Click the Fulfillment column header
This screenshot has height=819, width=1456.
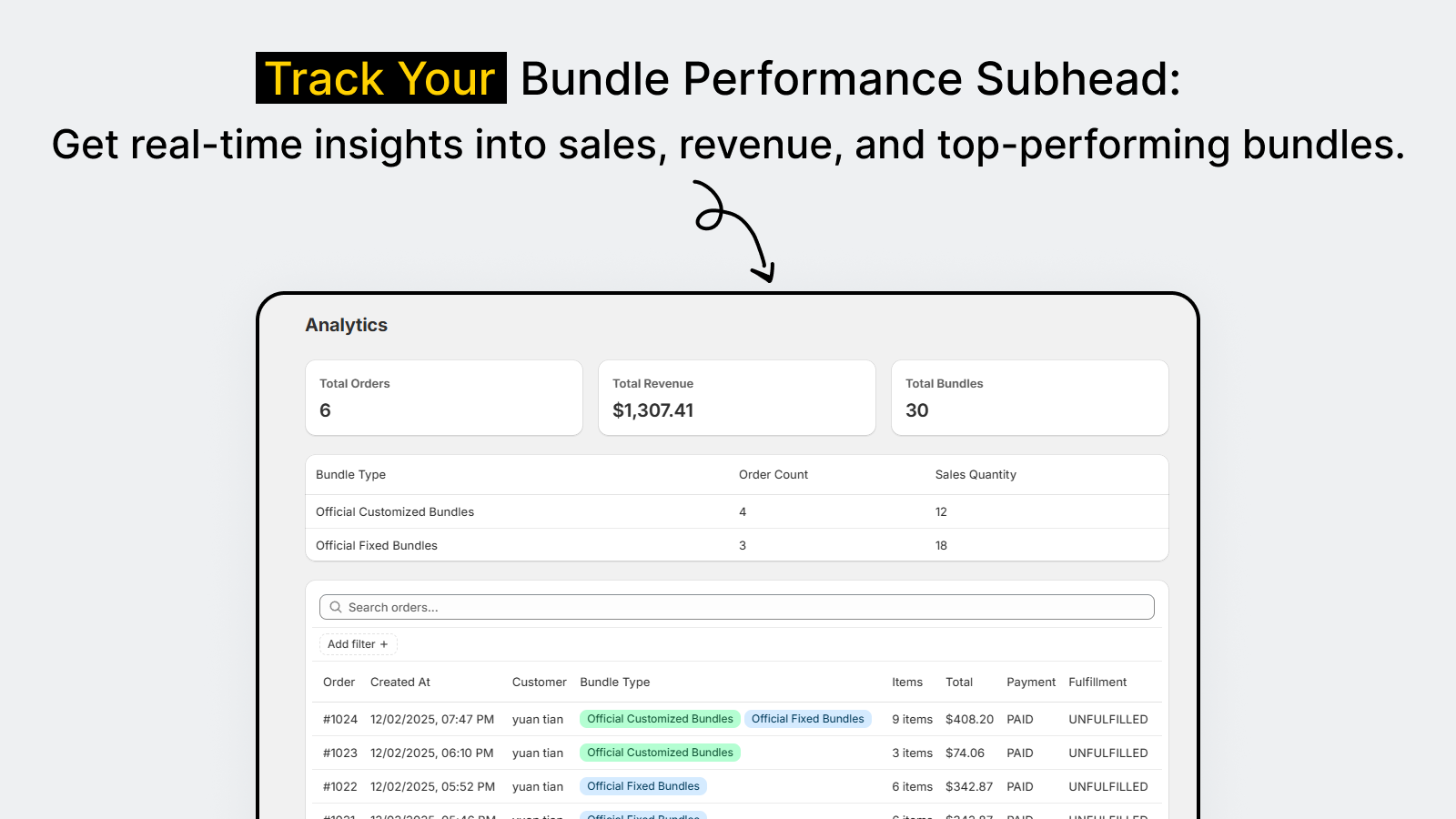tap(1097, 682)
